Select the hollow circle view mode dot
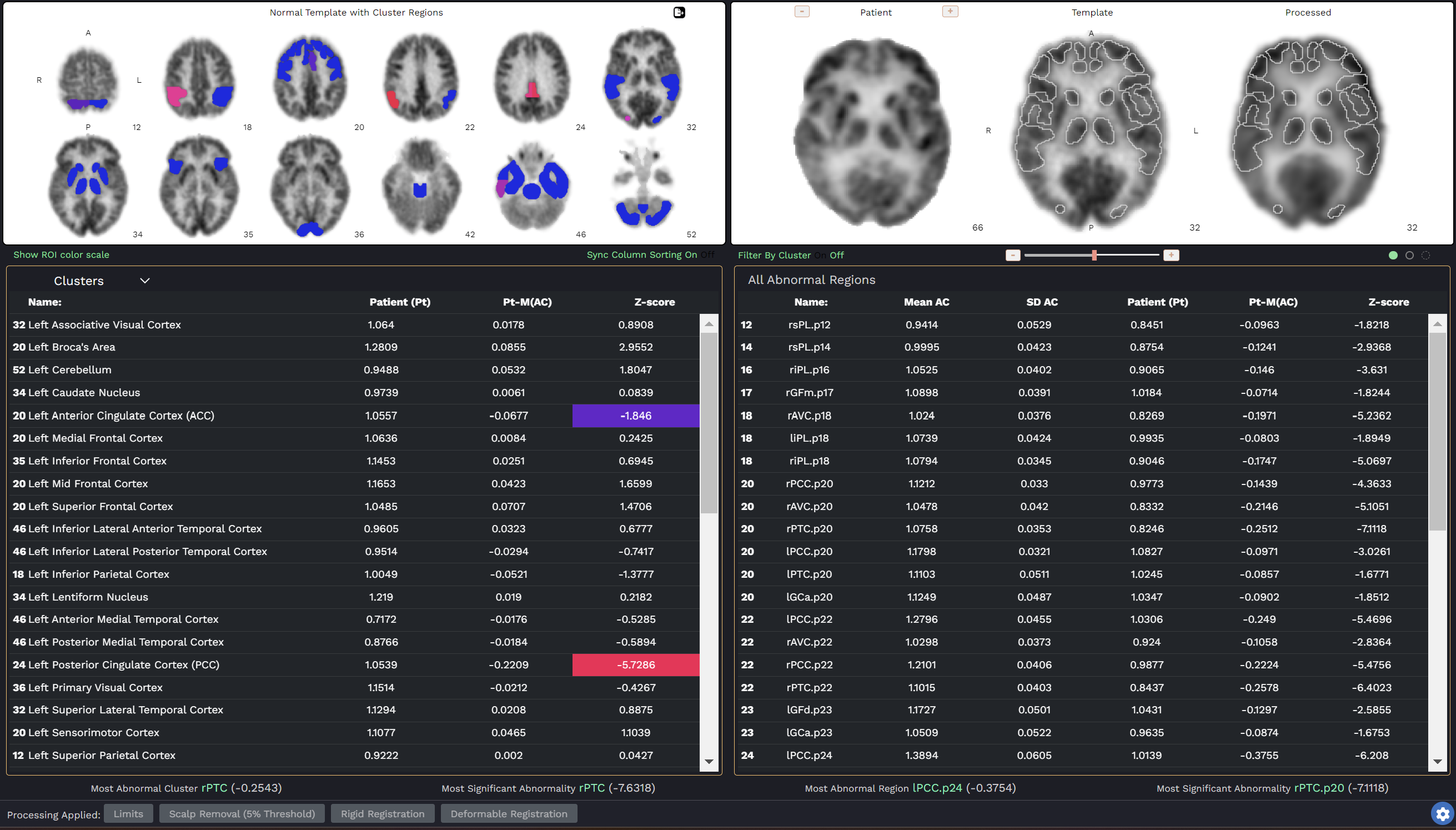The width and height of the screenshot is (1456, 830). [x=1409, y=256]
